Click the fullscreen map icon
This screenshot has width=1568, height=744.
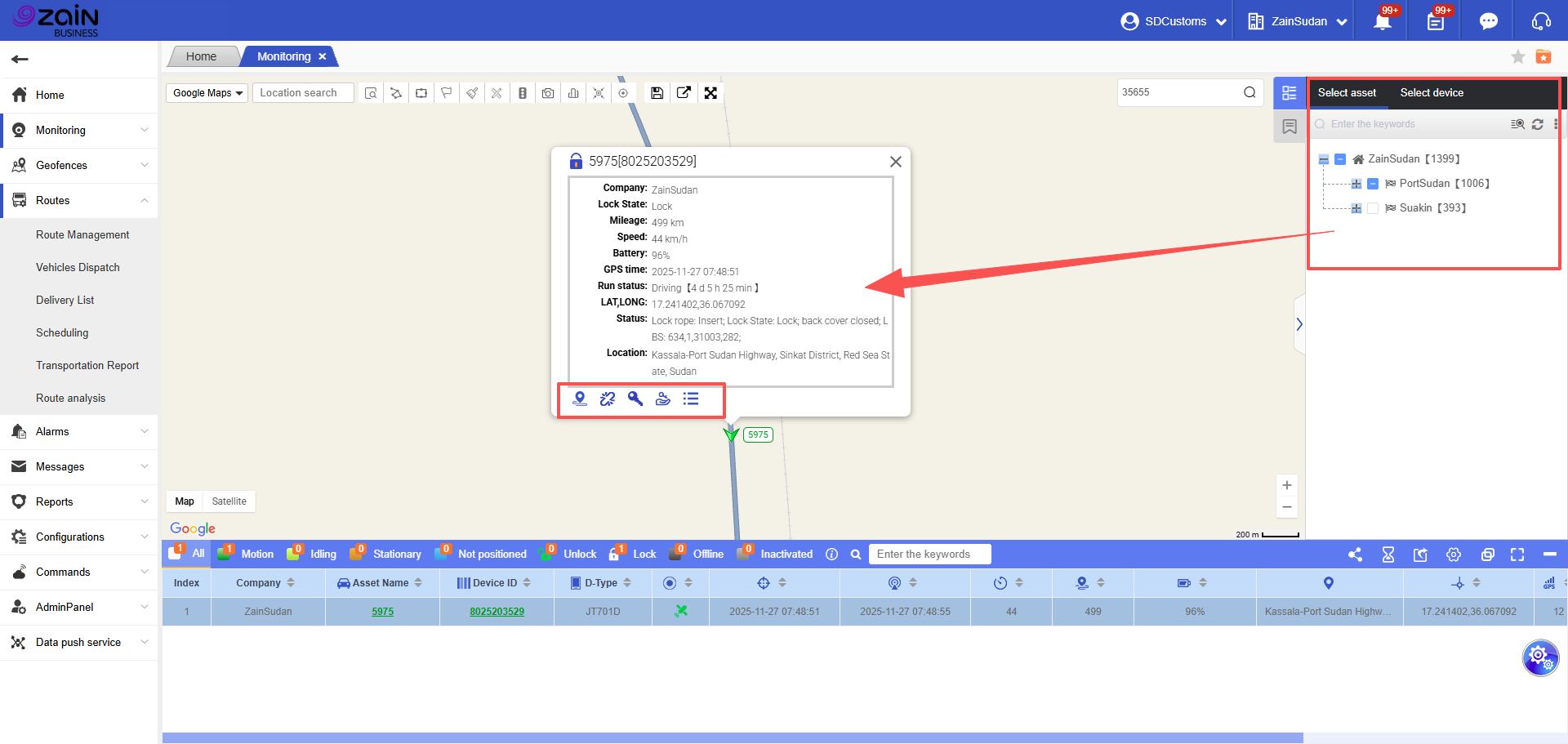pyautogui.click(x=710, y=93)
